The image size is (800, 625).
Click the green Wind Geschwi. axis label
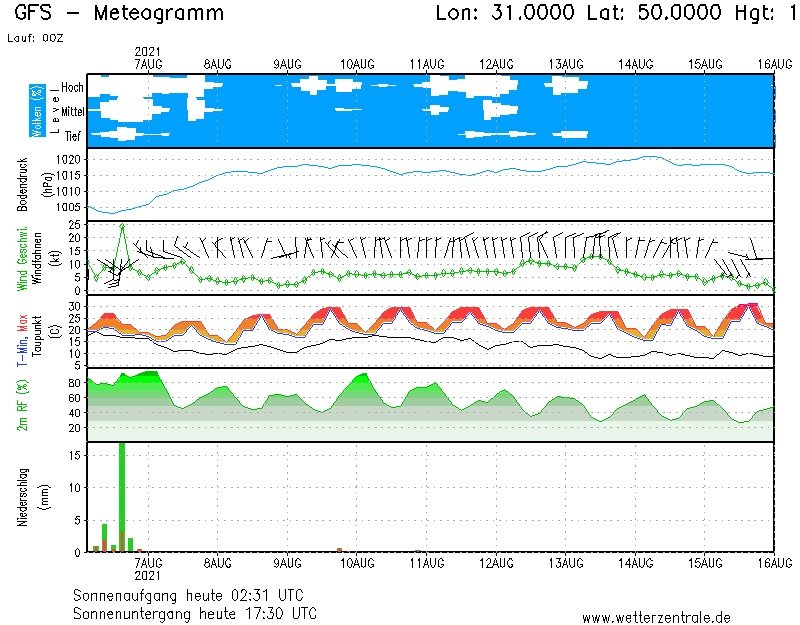click(x=23, y=258)
